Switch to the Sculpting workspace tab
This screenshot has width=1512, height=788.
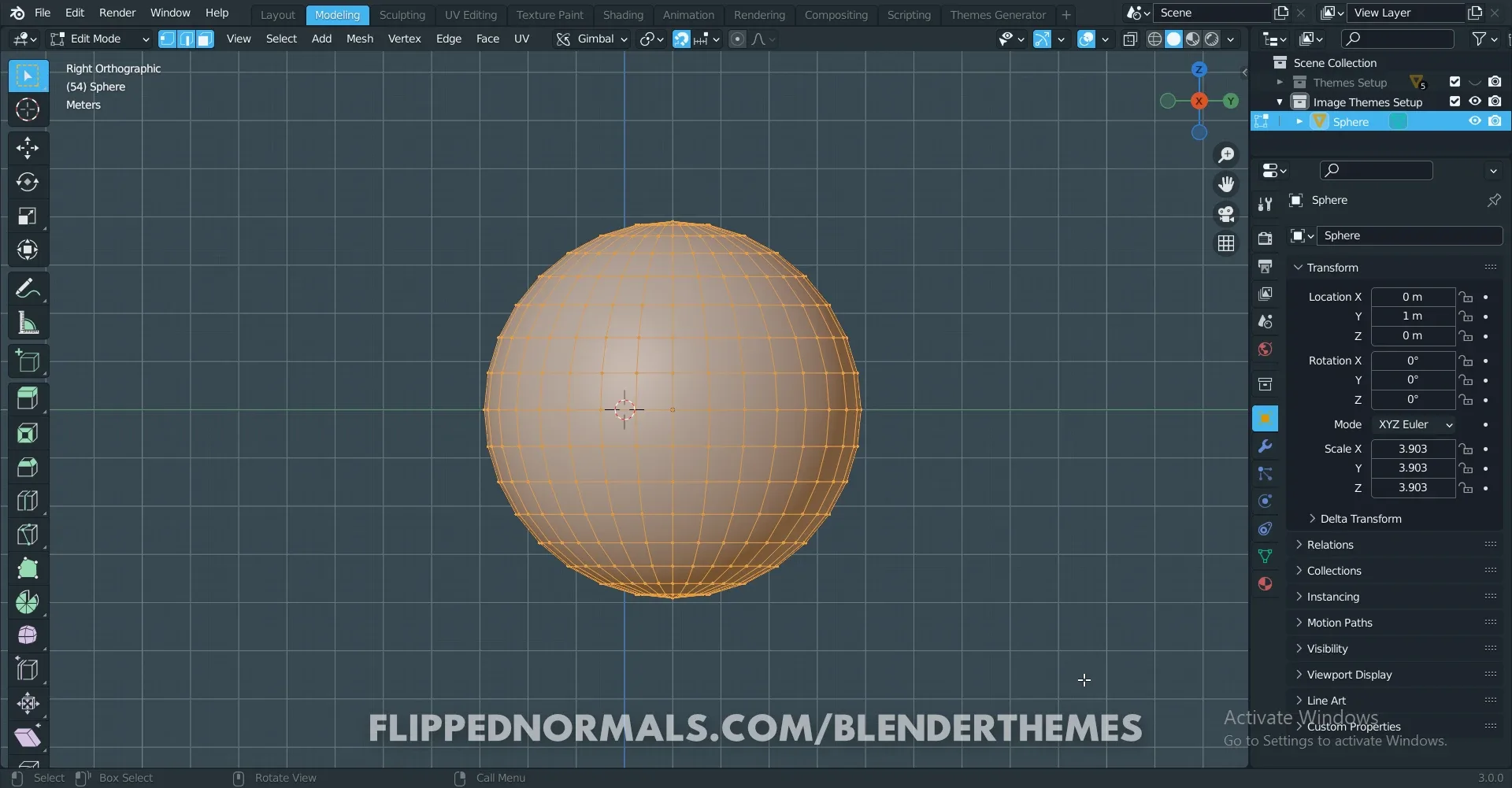[402, 14]
